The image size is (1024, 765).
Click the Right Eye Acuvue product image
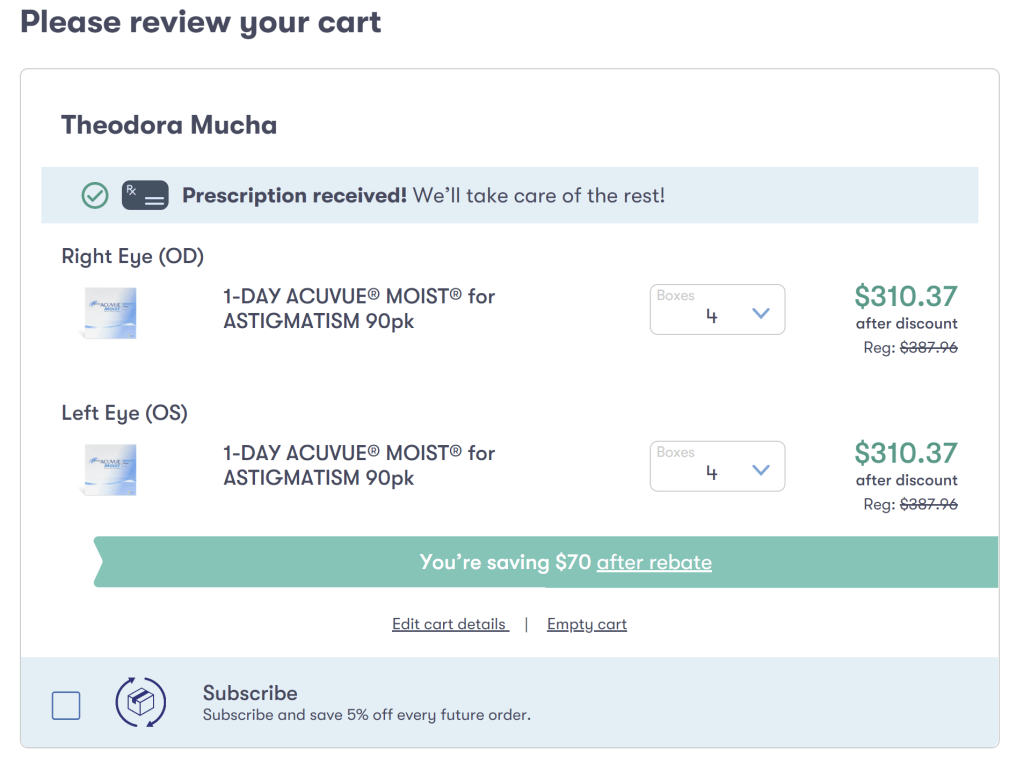[x=109, y=311]
